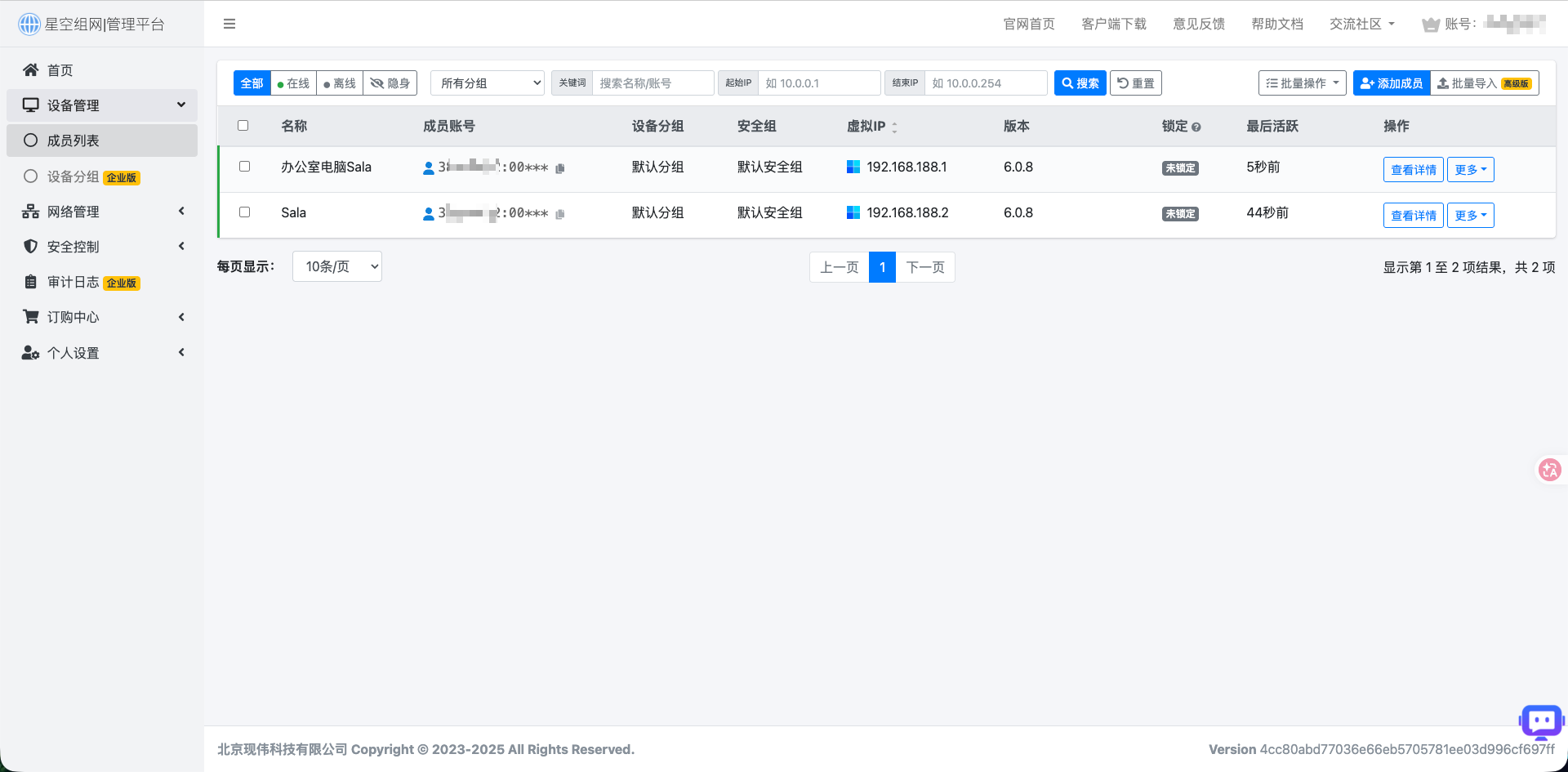Viewport: 1568px width, 772px height.
Task: Click user icon in 办公室电脑Sala row
Action: pos(429,168)
